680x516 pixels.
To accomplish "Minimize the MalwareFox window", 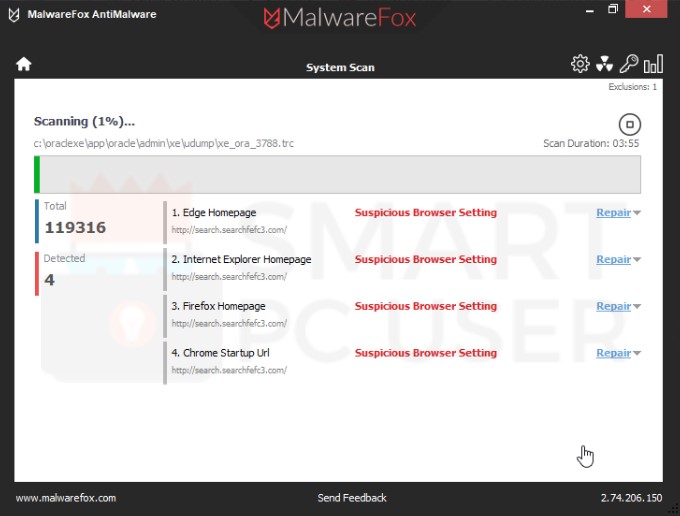I will pos(589,10).
